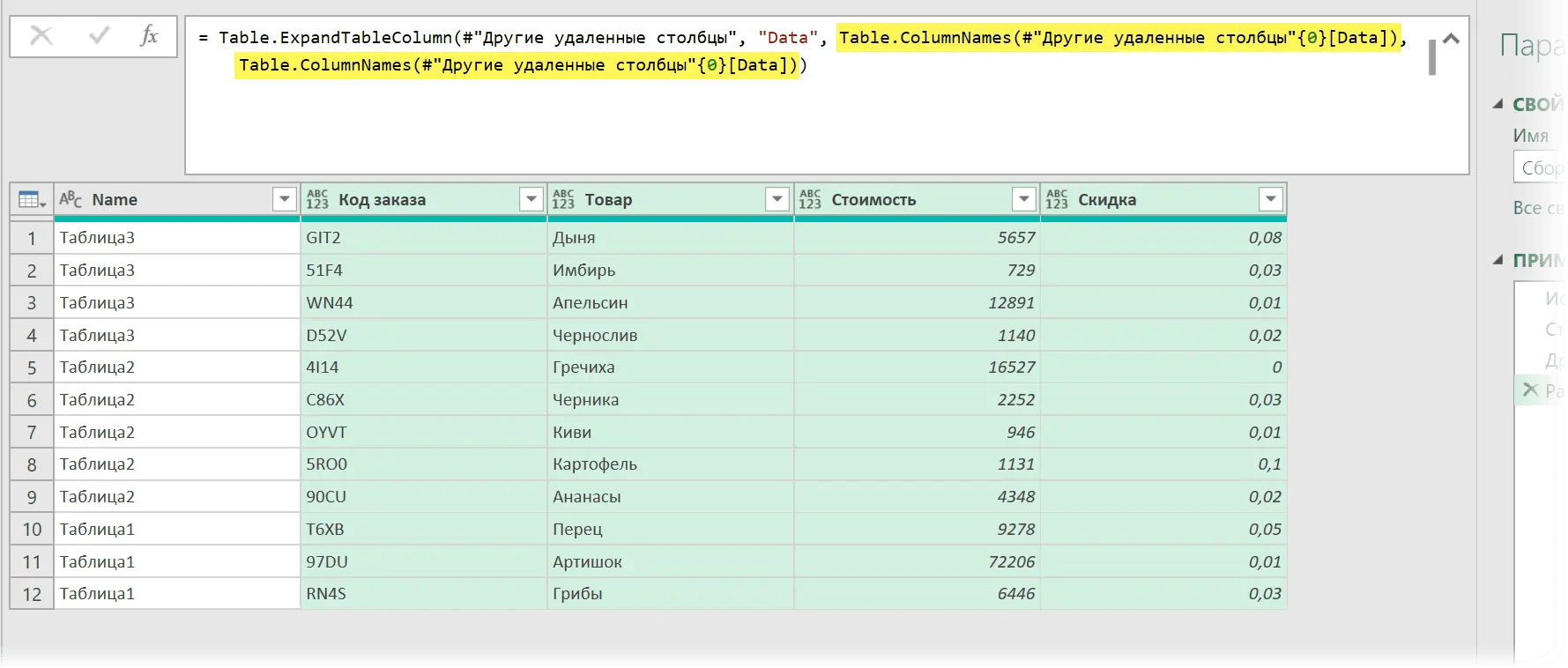Open the fx function insert button
This screenshot has height=668, width=1568.
(149, 36)
